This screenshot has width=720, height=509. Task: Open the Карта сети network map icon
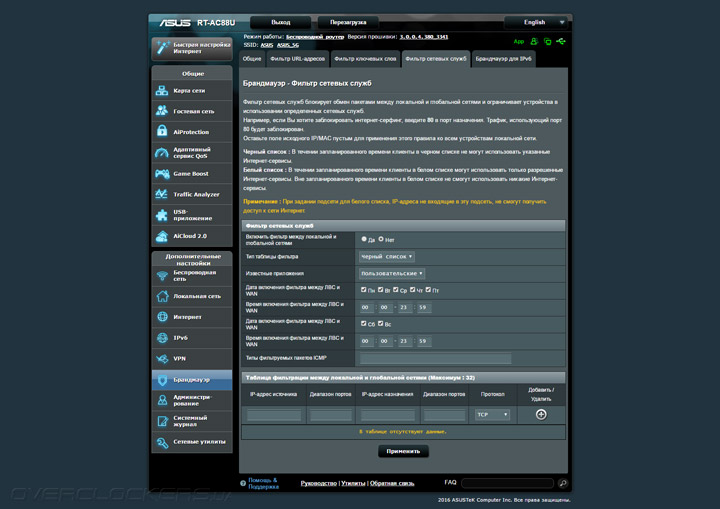pos(164,90)
